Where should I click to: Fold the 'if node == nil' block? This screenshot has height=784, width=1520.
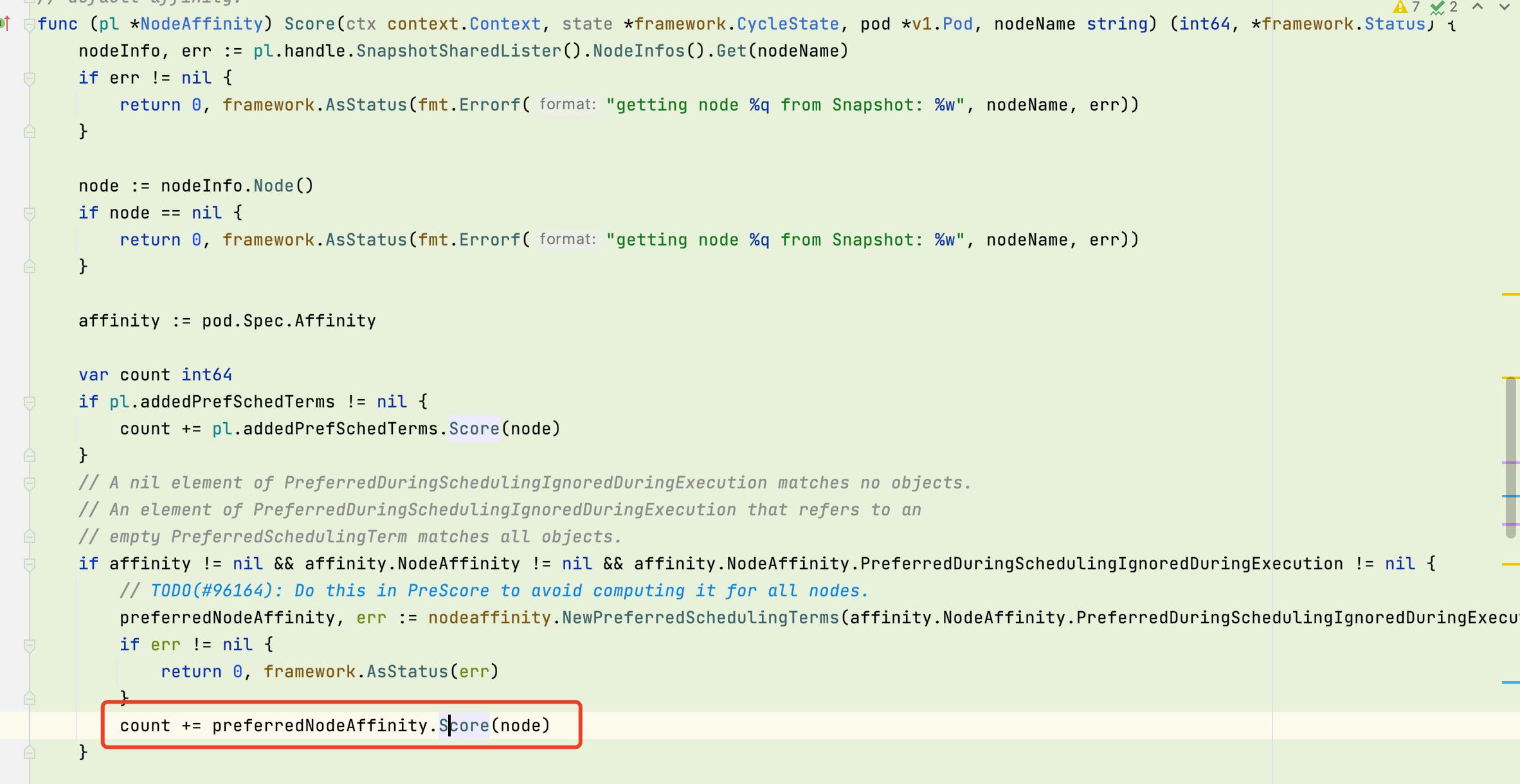click(29, 213)
